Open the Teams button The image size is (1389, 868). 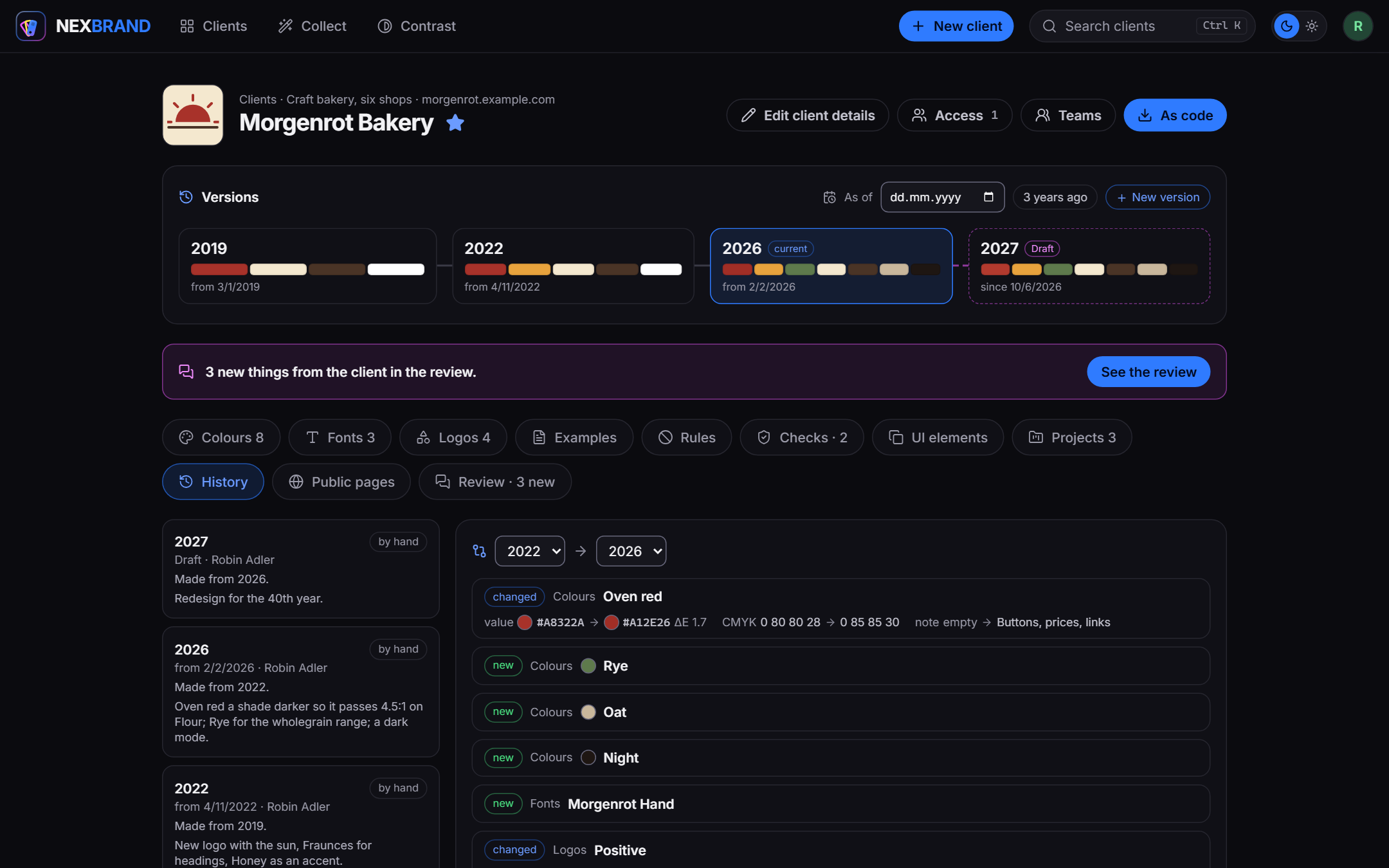pyautogui.click(x=1068, y=115)
